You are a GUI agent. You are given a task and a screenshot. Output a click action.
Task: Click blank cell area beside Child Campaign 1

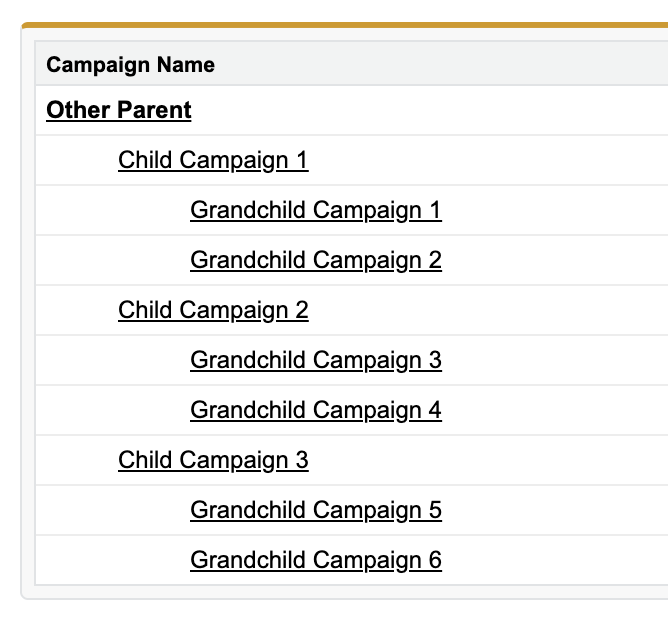(486, 161)
